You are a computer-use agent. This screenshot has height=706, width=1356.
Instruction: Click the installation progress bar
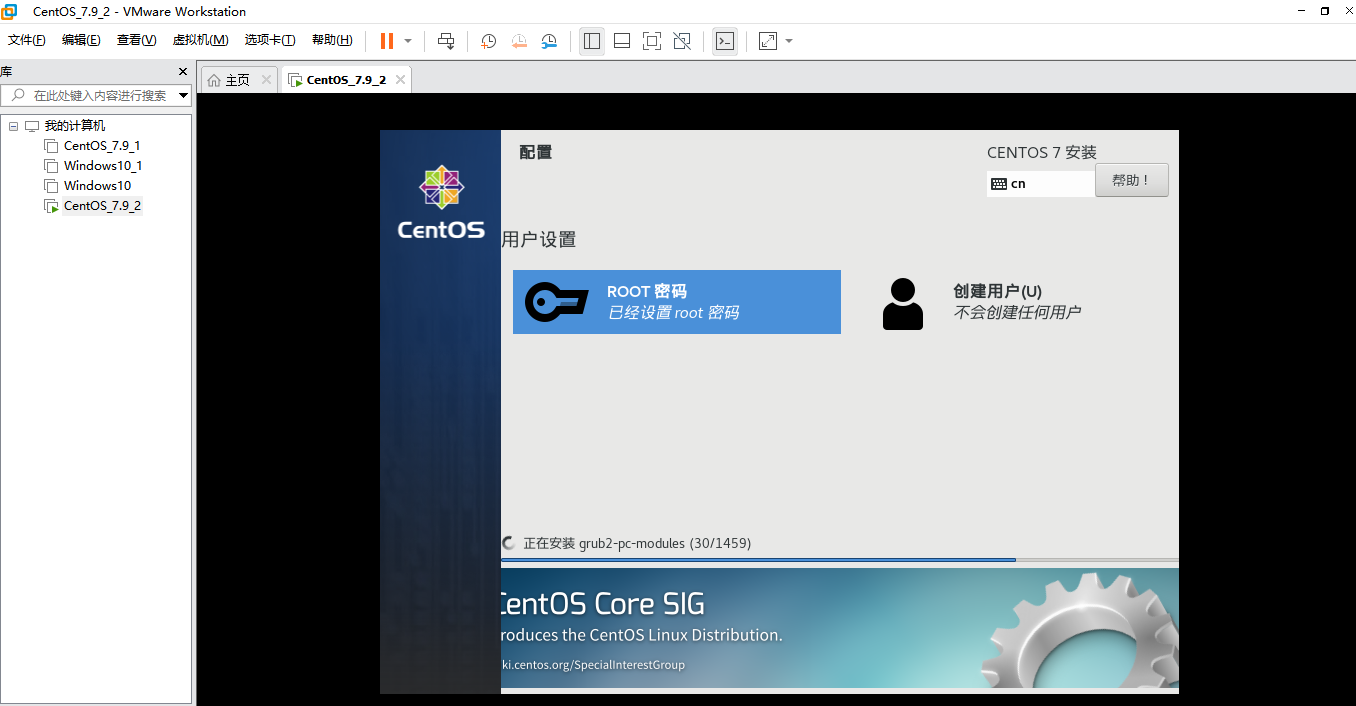840,560
